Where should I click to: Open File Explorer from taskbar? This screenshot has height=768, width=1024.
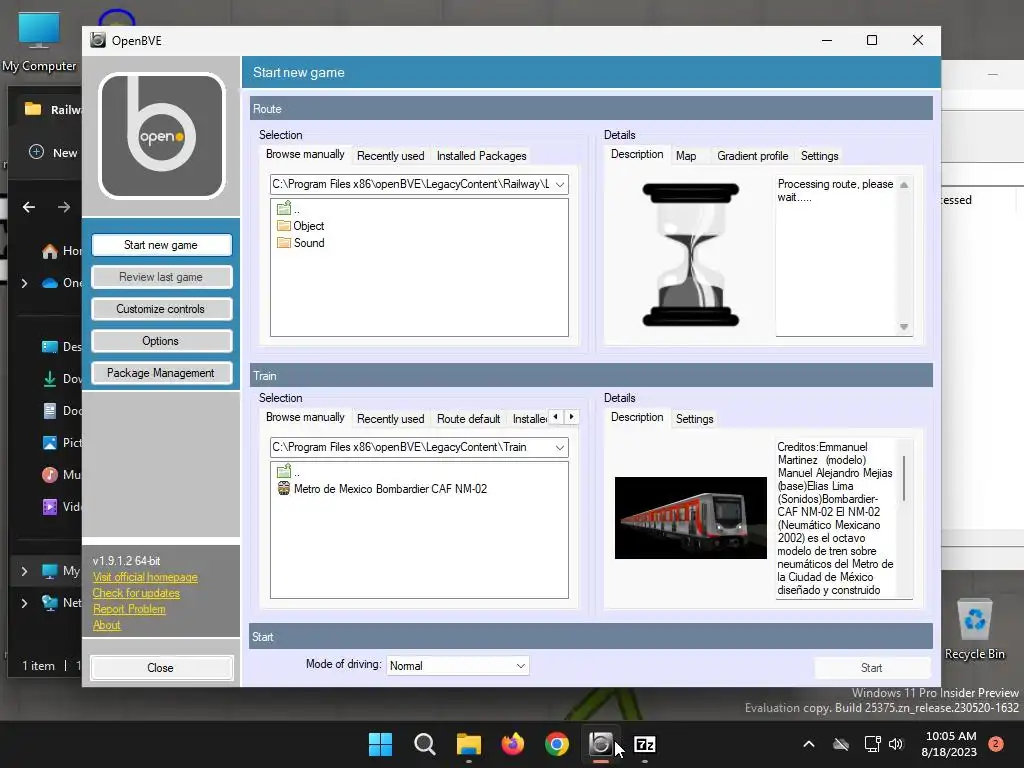coord(468,744)
